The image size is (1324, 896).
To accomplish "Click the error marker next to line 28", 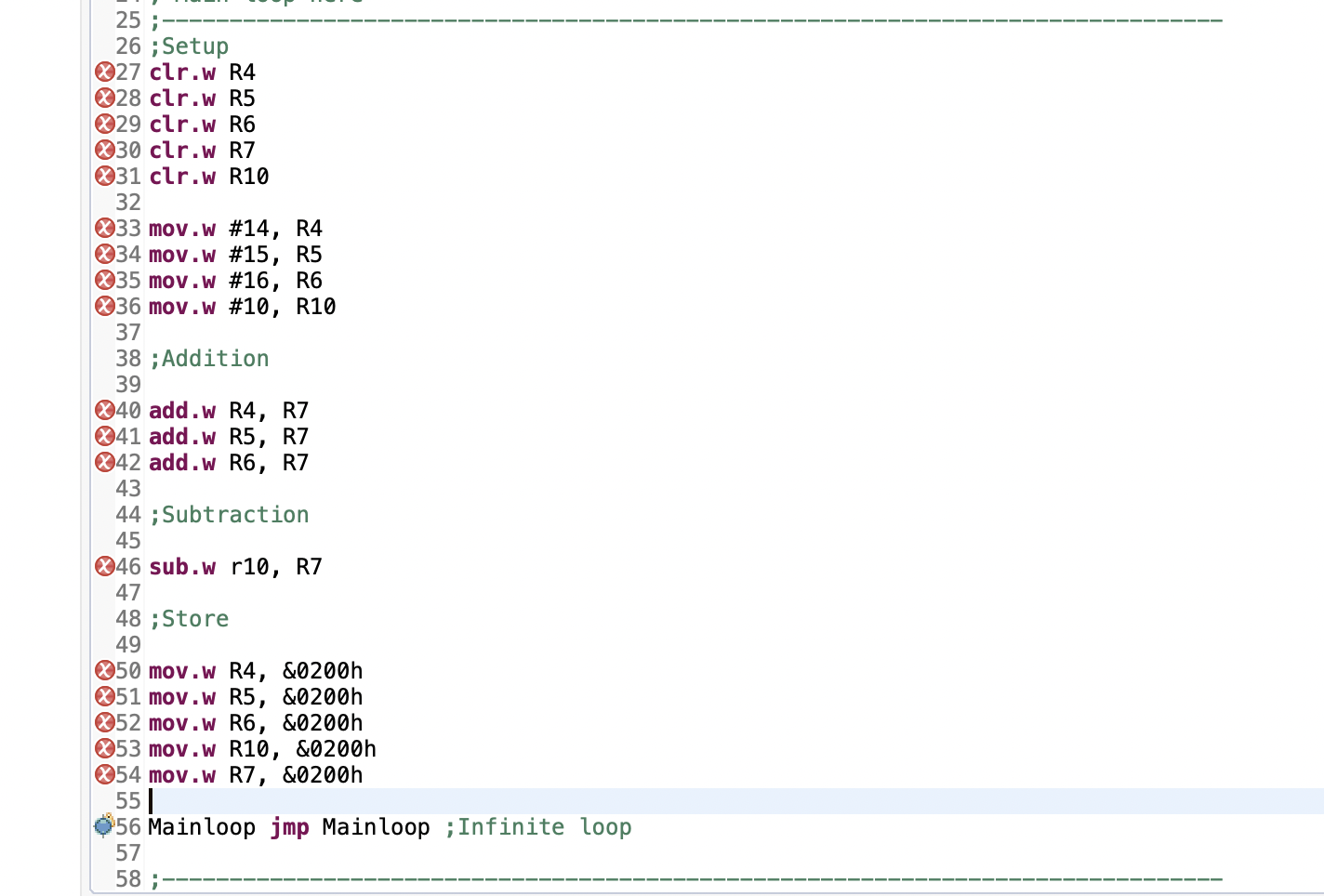I will (x=104, y=98).
